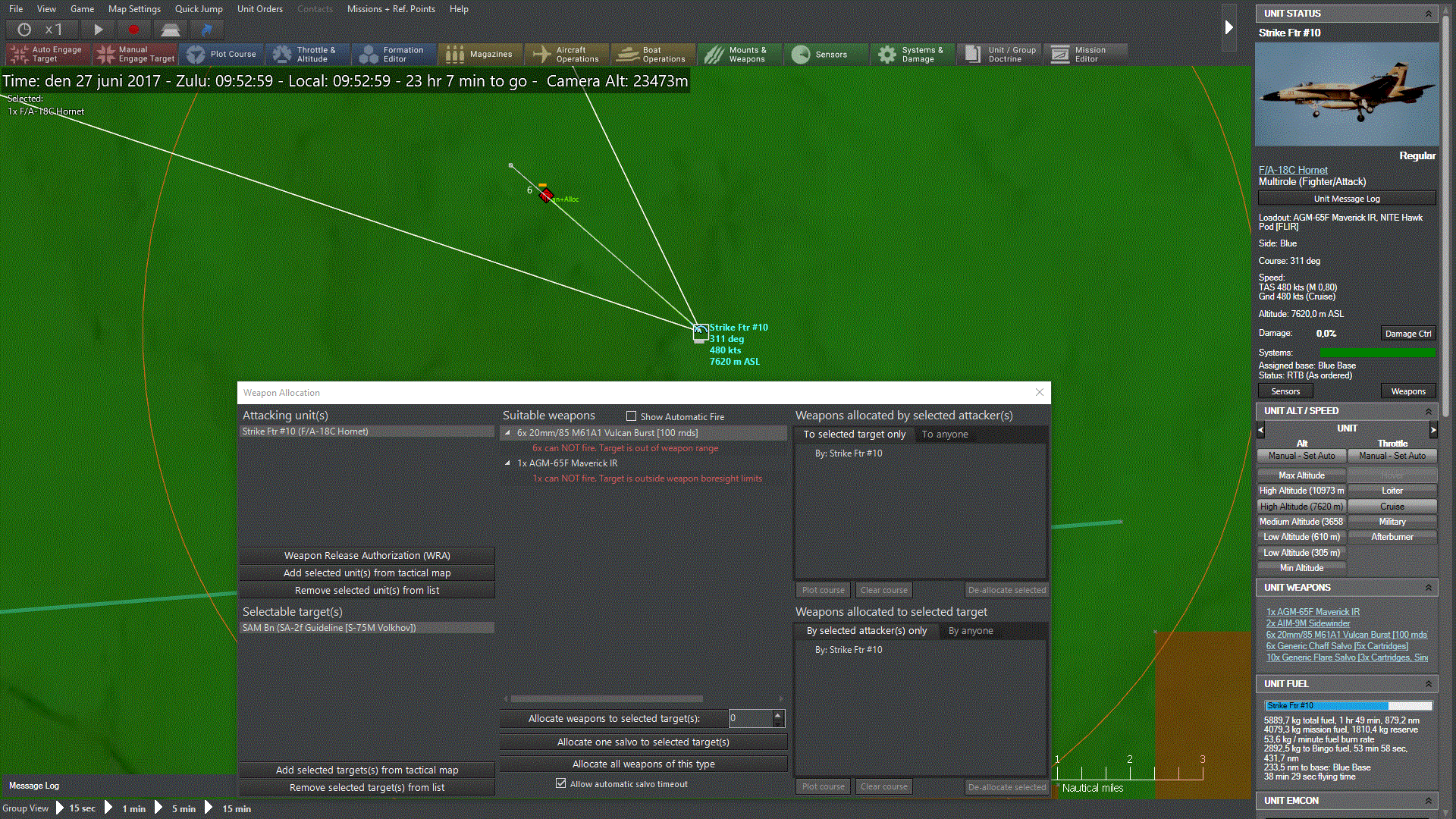Click the weapon quantity input field
Screen dimensions: 1456x819
pos(749,718)
